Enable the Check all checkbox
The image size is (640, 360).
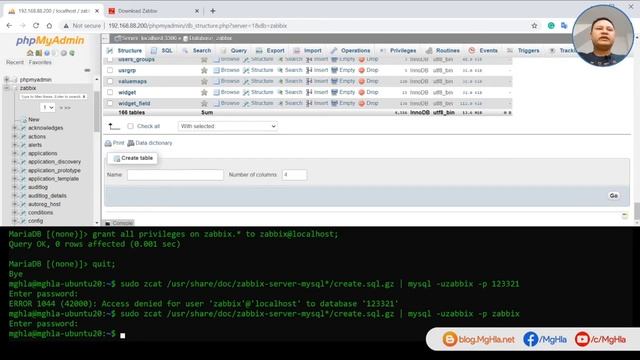coord(130,126)
